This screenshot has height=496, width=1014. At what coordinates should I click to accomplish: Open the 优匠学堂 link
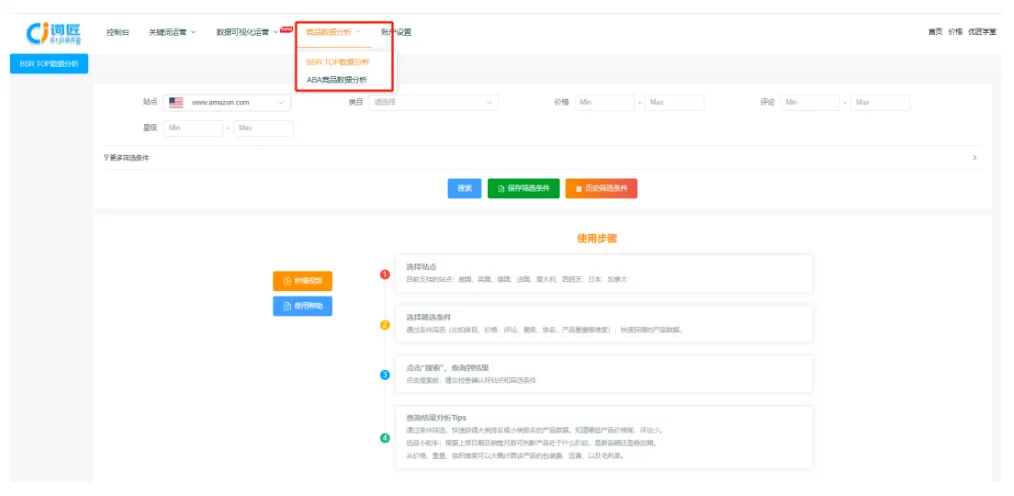(x=982, y=32)
